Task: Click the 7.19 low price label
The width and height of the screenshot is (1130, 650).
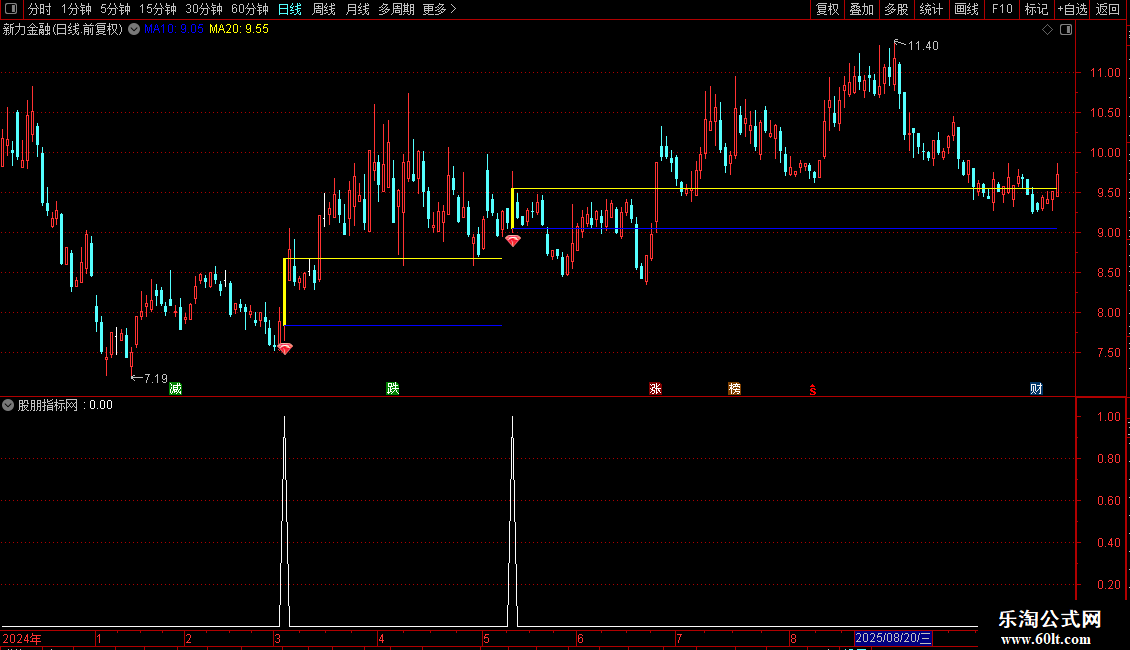Action: (x=156, y=378)
